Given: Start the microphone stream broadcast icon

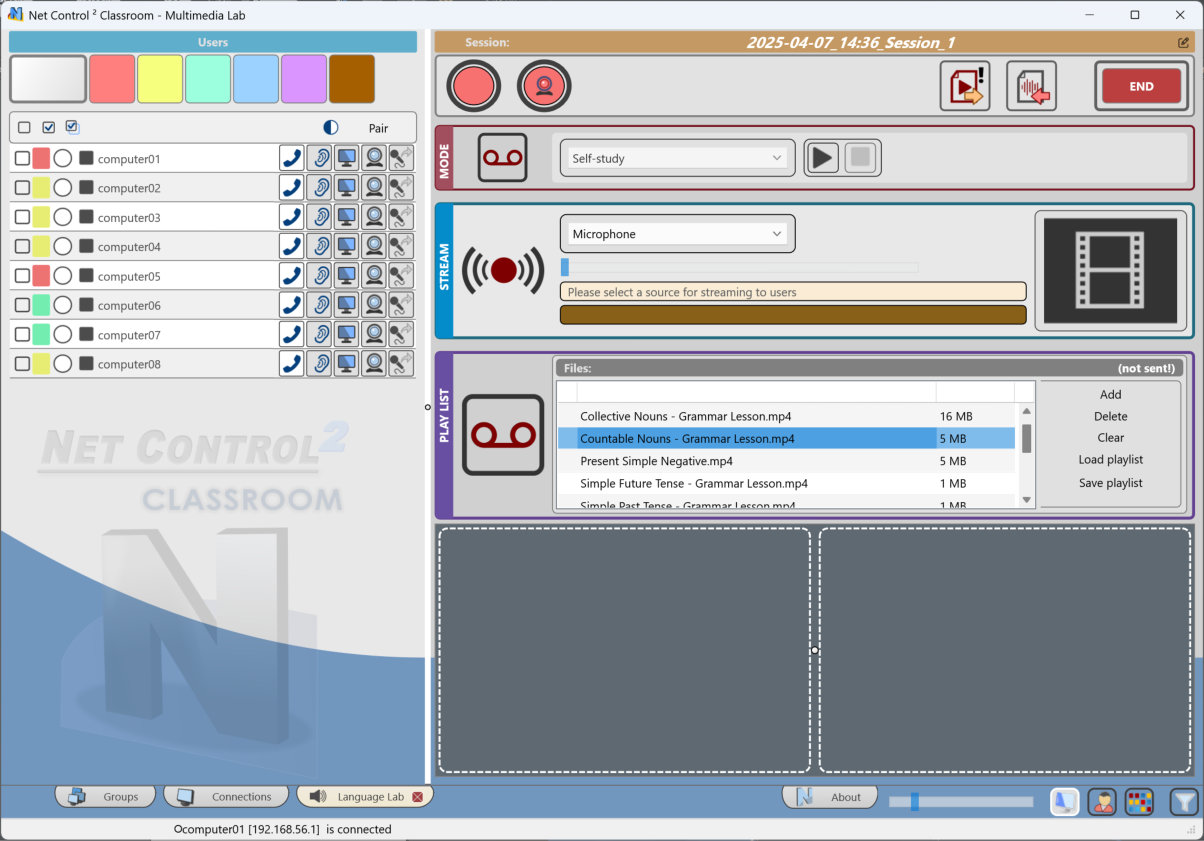Looking at the screenshot, I should coord(503,270).
